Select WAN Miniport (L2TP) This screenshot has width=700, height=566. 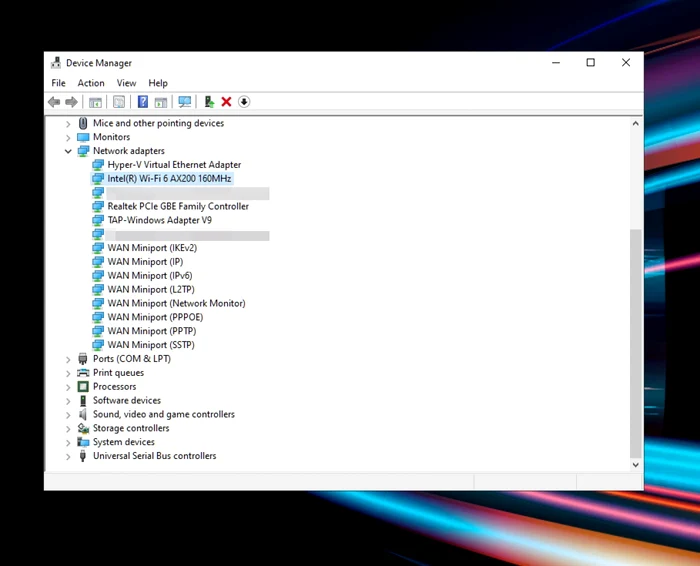click(151, 289)
